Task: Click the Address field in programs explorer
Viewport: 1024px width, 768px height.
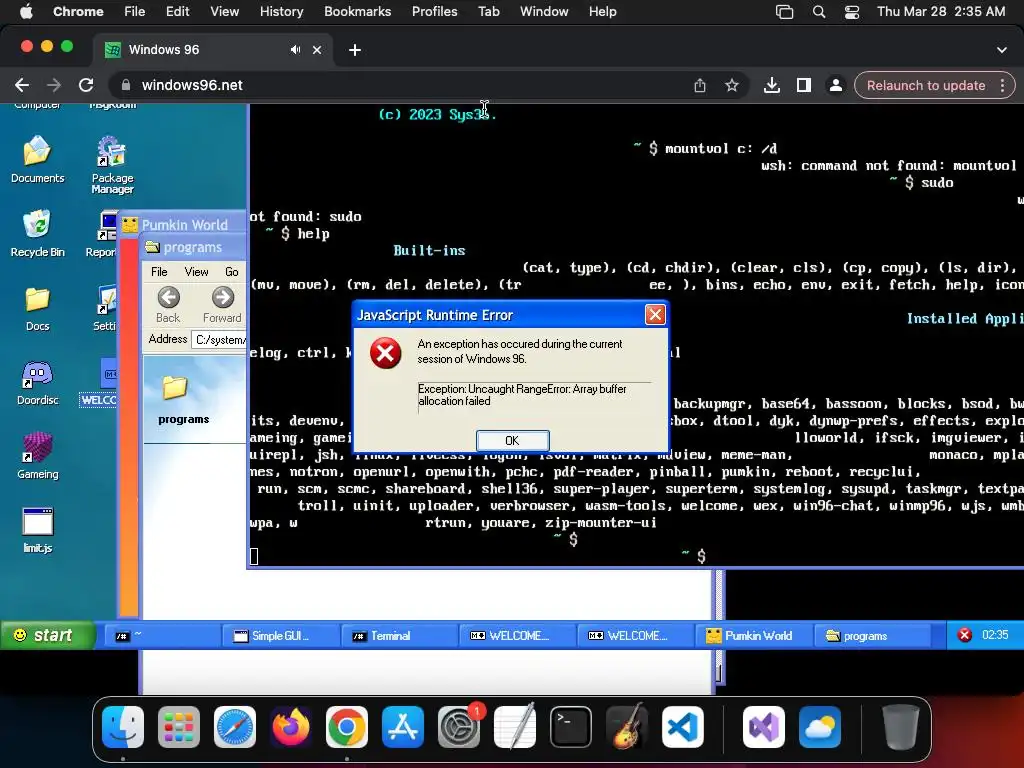Action: pos(219,339)
